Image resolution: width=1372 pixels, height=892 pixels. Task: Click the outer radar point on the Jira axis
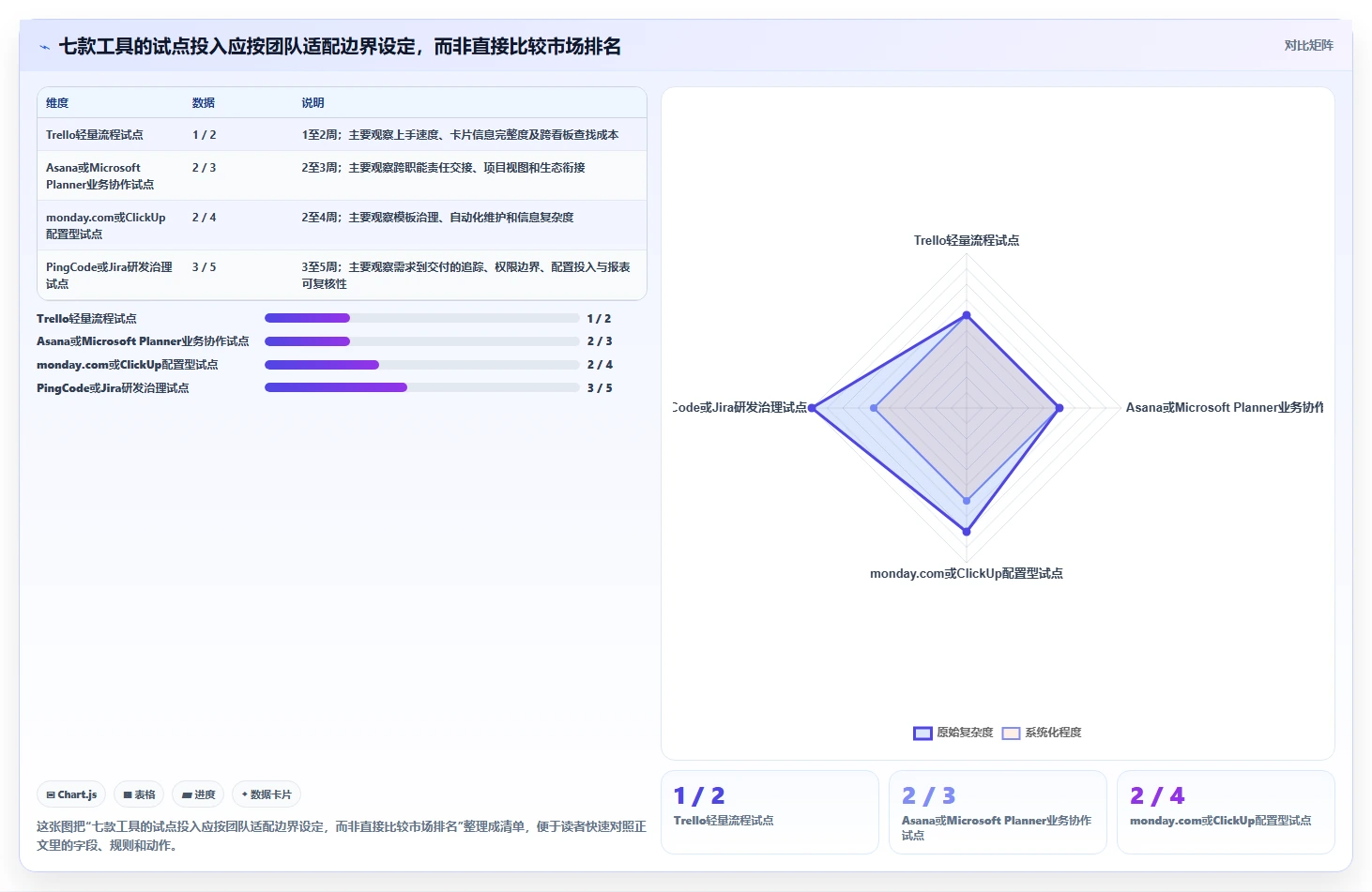click(812, 408)
